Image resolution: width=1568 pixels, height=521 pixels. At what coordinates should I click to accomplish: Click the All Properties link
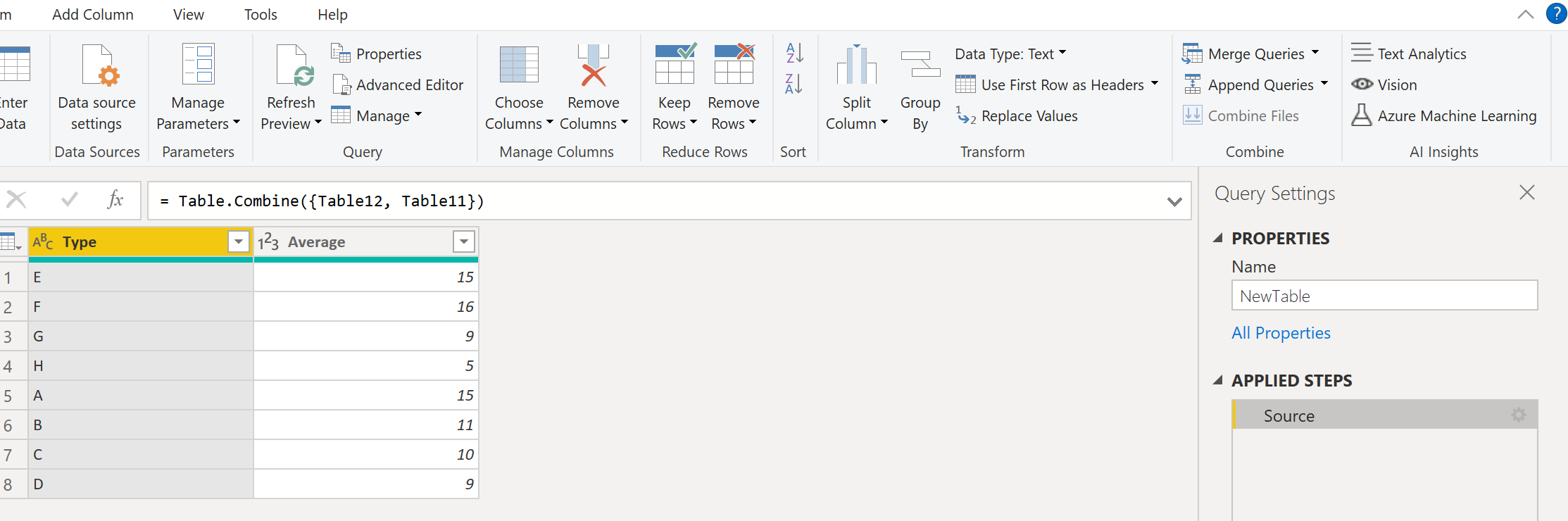pos(1281,333)
